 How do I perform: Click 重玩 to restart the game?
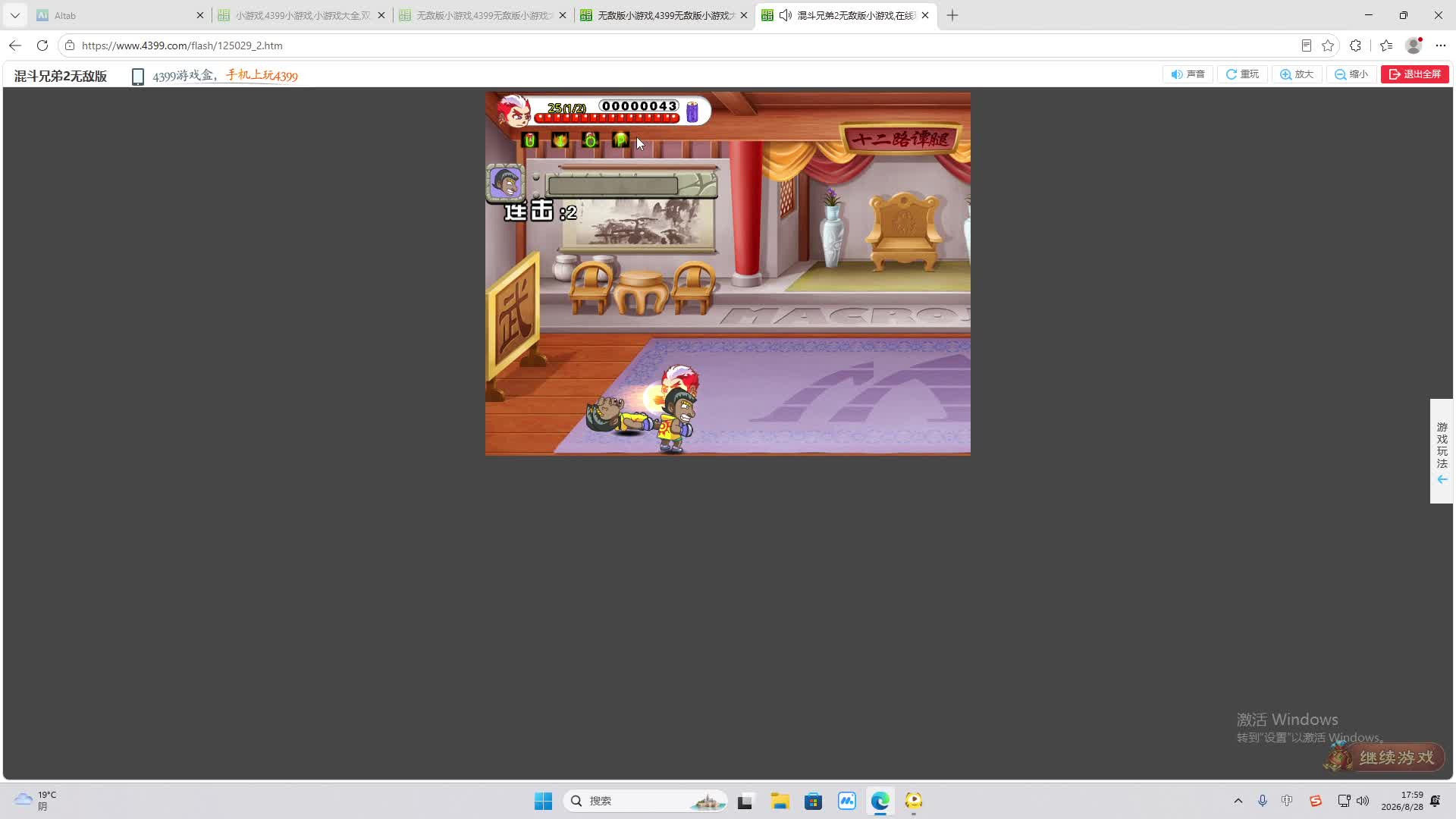pos(1242,74)
